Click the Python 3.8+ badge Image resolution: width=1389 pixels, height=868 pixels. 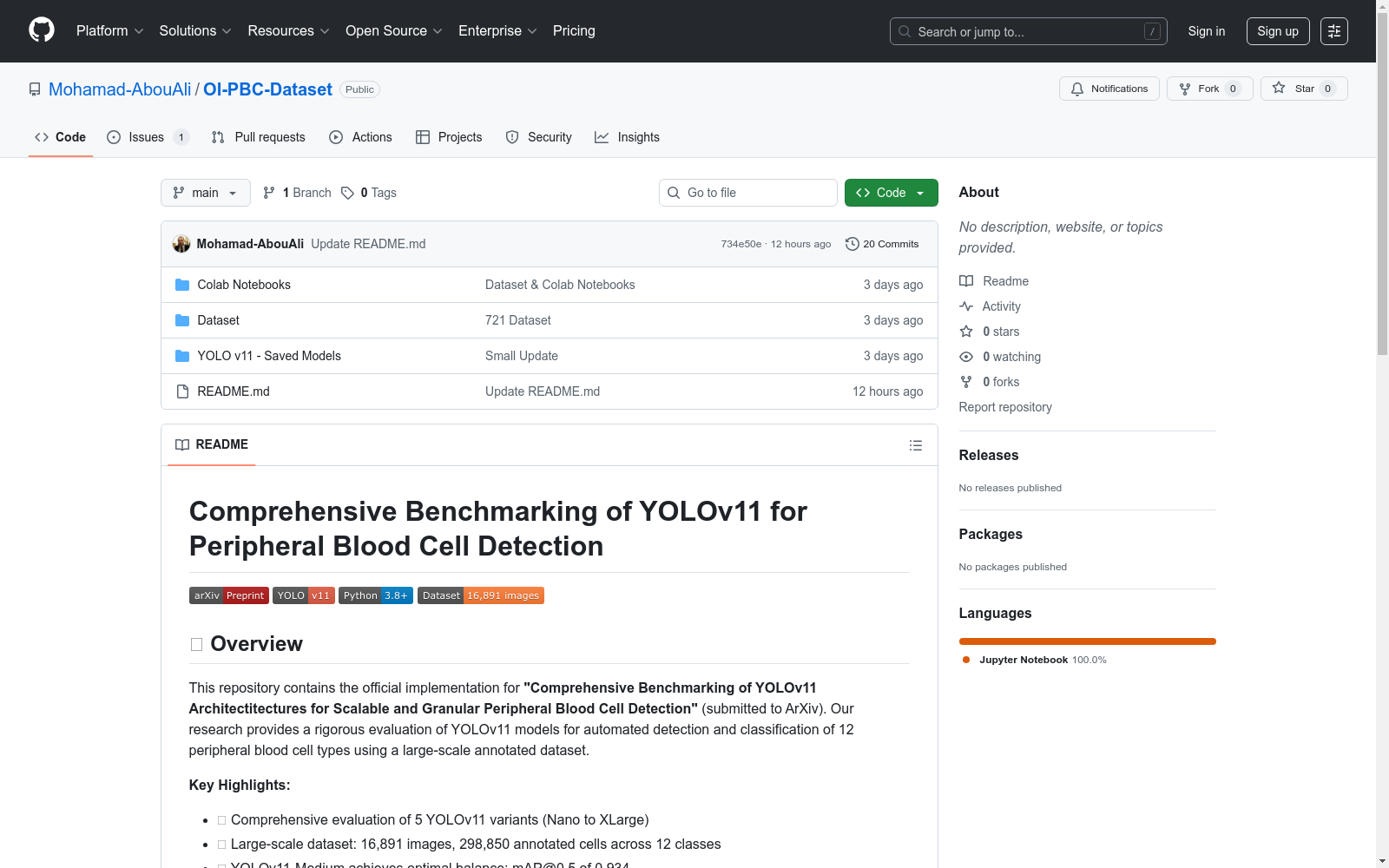tap(376, 595)
